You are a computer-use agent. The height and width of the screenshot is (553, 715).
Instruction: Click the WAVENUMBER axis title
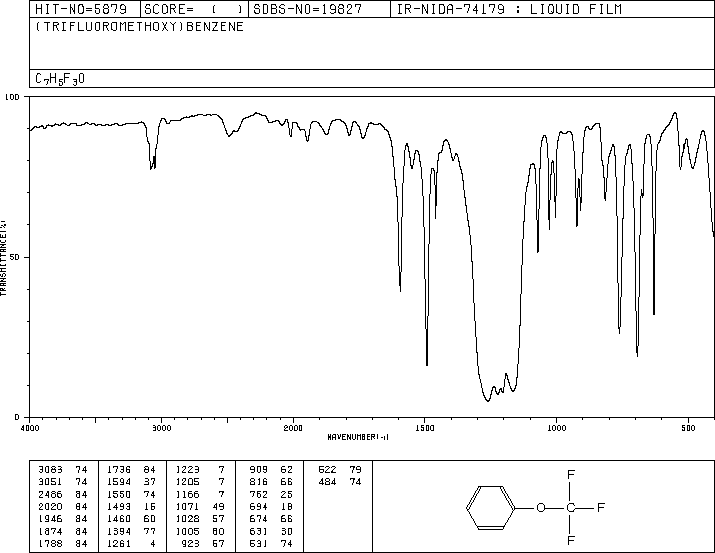click(x=358, y=437)
